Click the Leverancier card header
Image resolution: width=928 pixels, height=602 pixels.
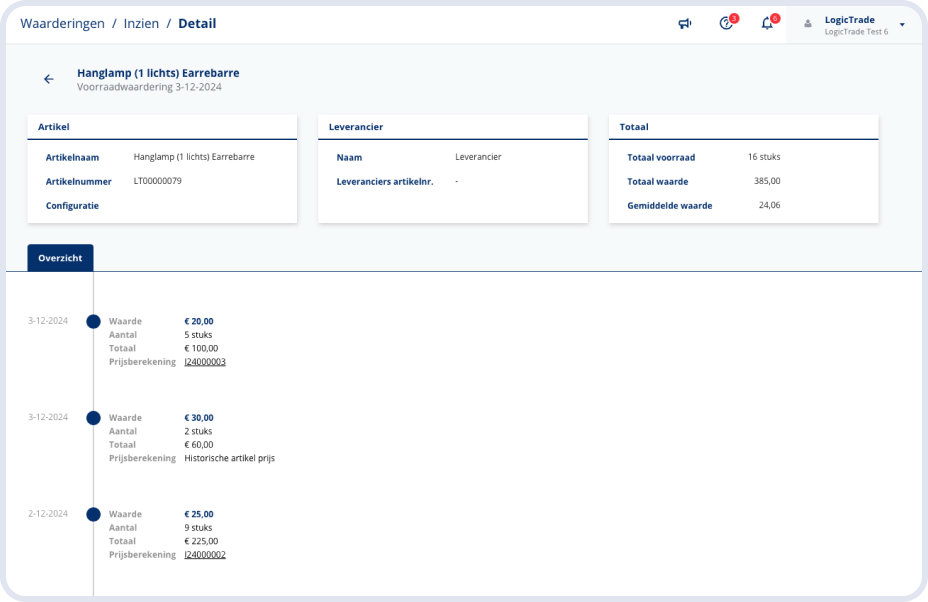pos(452,127)
